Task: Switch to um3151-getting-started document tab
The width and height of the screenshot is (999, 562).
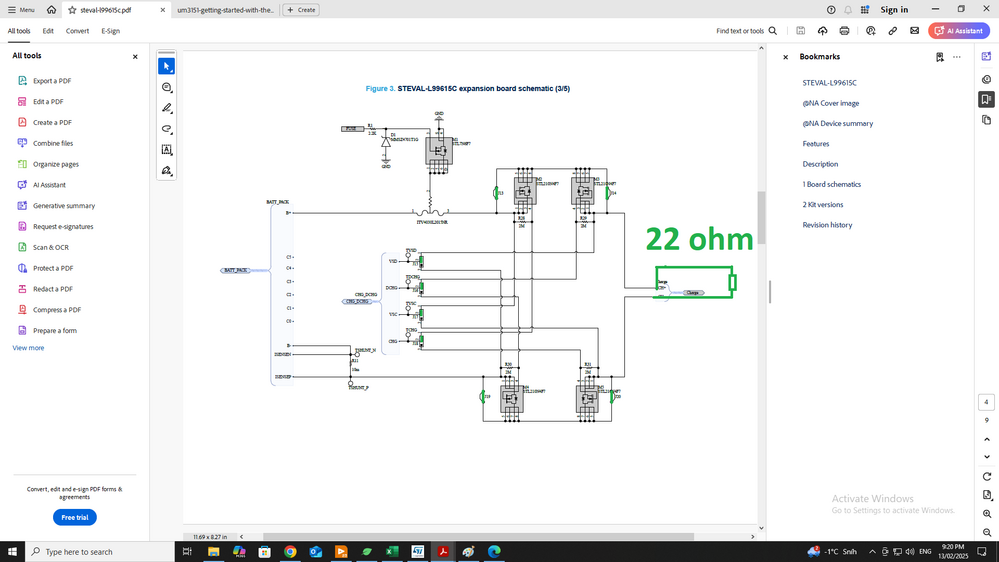Action: pyautogui.click(x=226, y=10)
